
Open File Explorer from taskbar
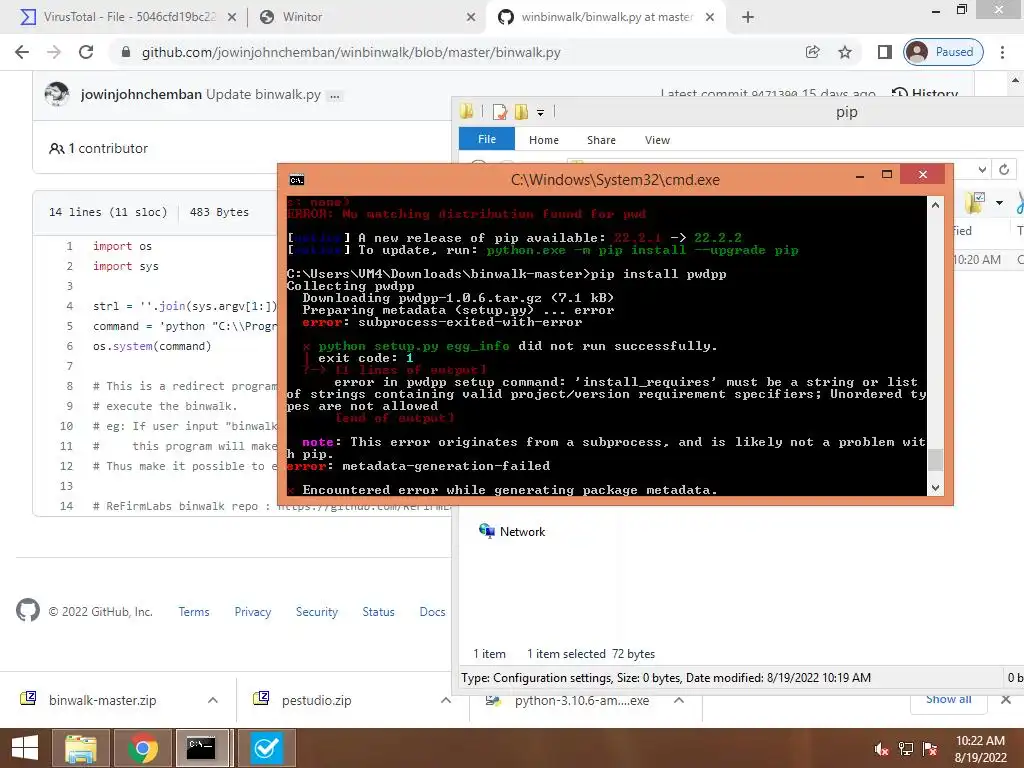click(80, 748)
